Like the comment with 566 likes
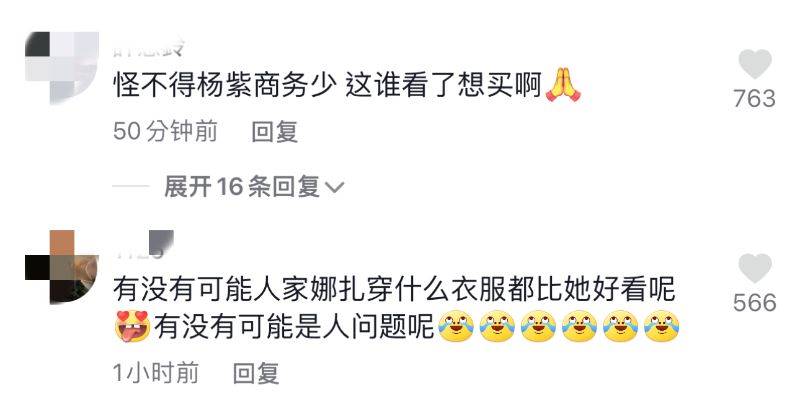 click(755, 268)
